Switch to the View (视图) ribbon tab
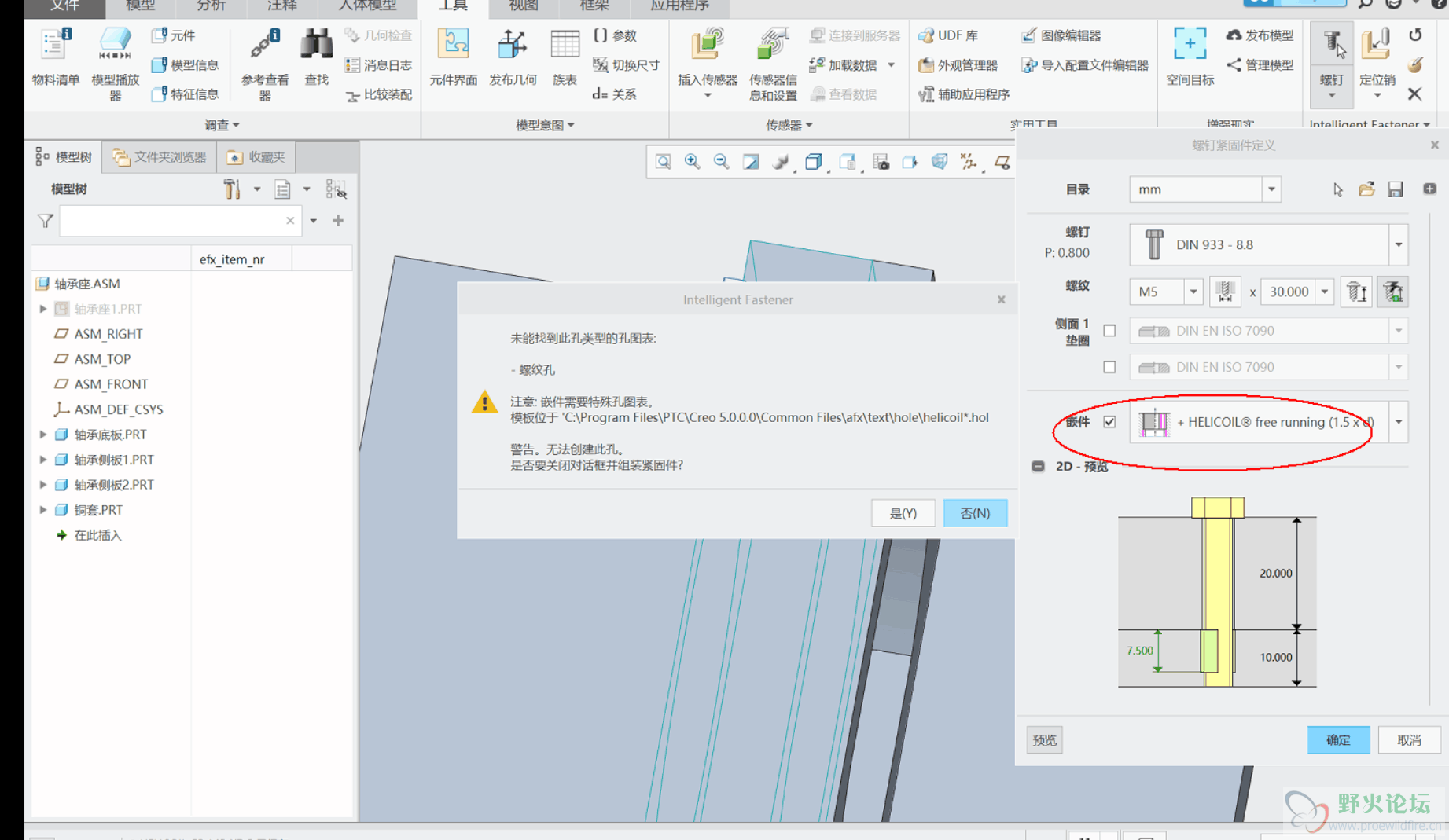1449x840 pixels. (524, 6)
